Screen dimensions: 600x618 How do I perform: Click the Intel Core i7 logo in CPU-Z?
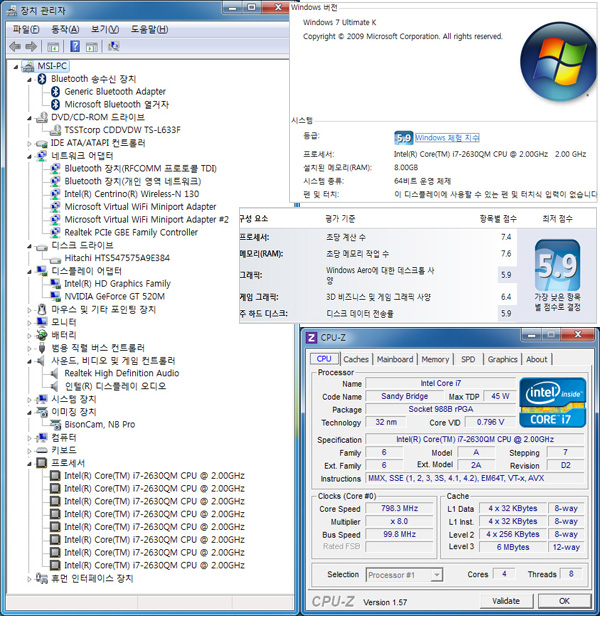(552, 402)
